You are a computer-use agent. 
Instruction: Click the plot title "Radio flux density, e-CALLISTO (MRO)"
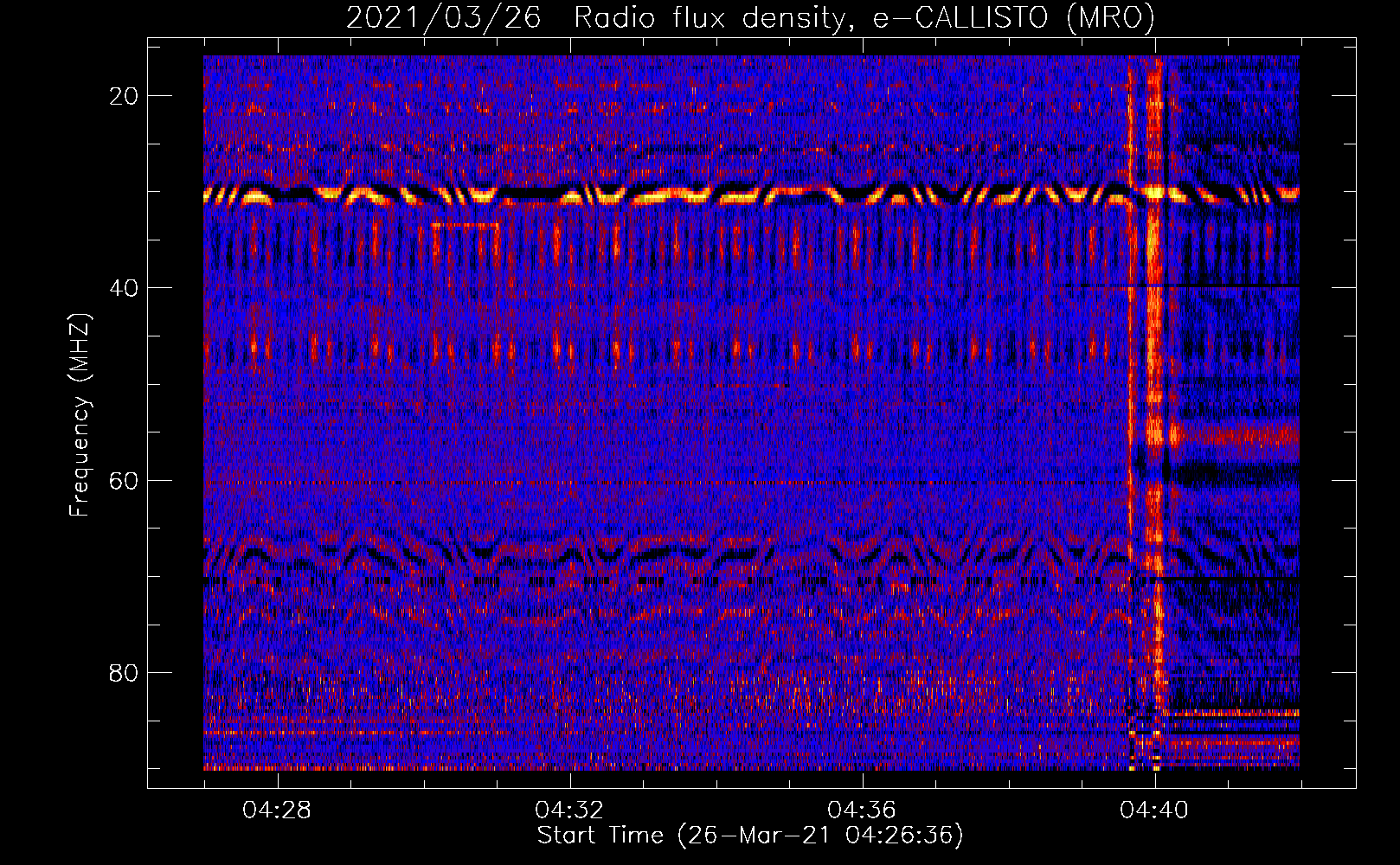tap(864, 18)
